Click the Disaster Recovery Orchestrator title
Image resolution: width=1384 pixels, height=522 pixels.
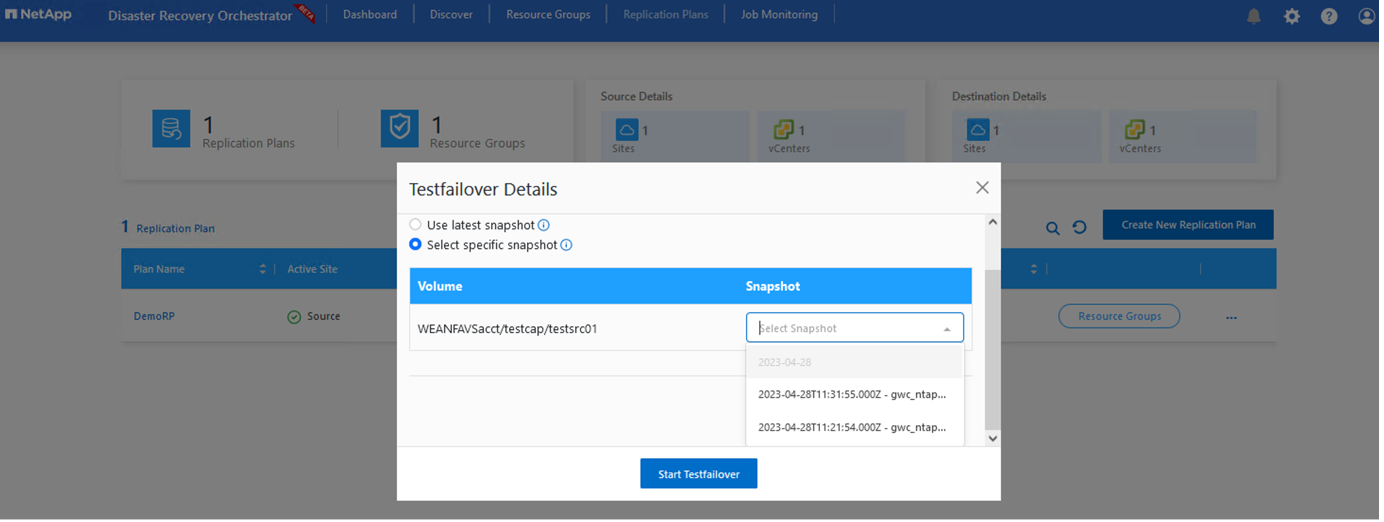click(x=201, y=16)
